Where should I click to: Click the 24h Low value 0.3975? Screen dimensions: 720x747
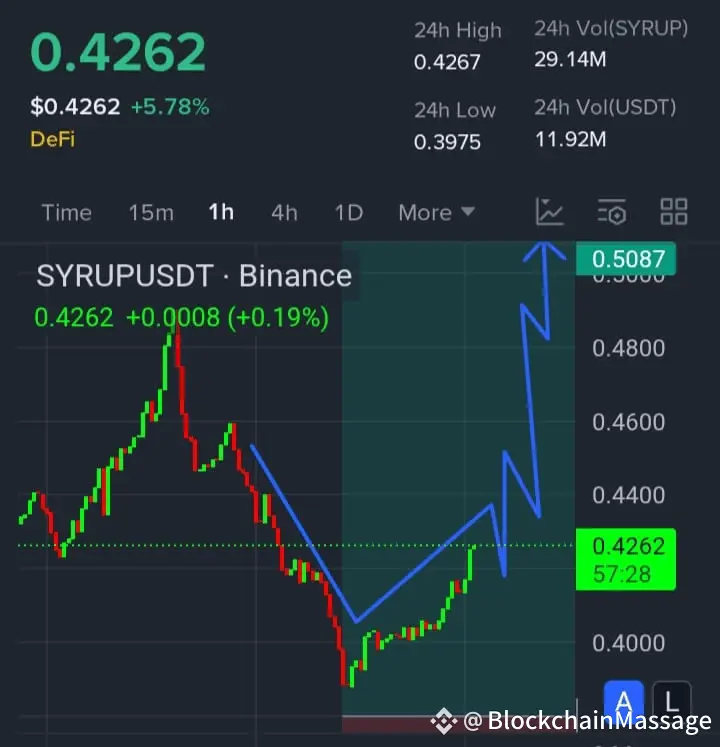coord(447,142)
